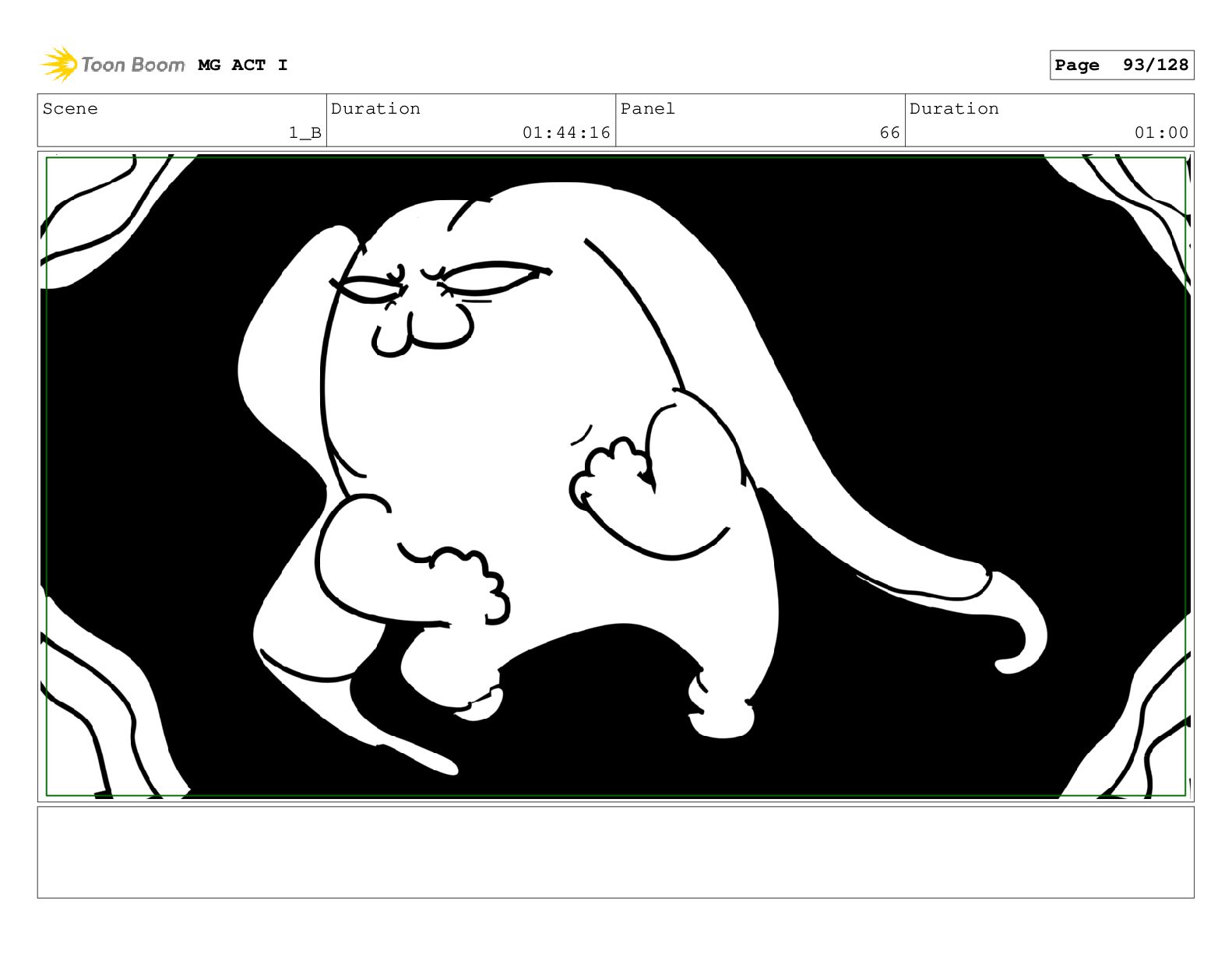The width and height of the screenshot is (1232, 954).
Task: Select the 'MG ACT I' project title
Action: (243, 65)
